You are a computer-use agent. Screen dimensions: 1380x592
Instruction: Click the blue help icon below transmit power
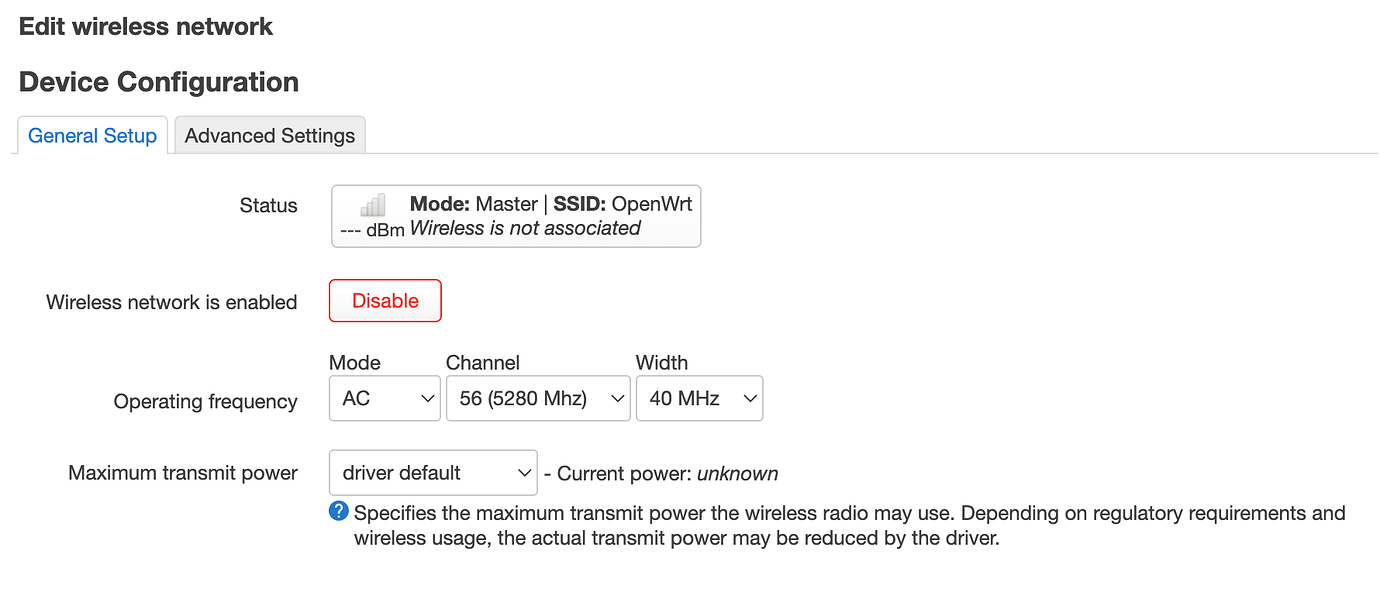point(338,511)
